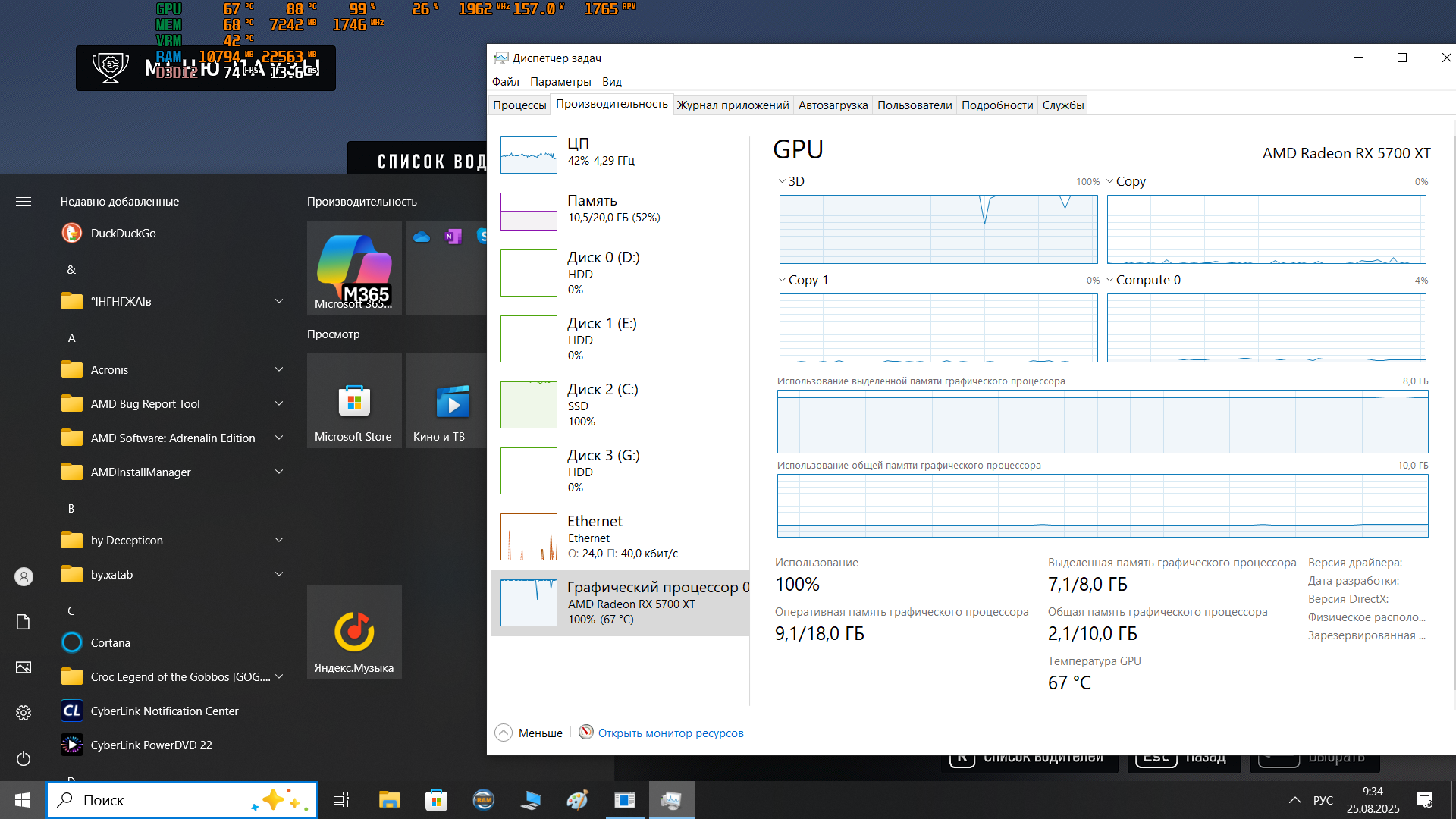This screenshot has height=819, width=1456.
Task: Launch Яндекс.Музыка tile
Action: click(354, 632)
